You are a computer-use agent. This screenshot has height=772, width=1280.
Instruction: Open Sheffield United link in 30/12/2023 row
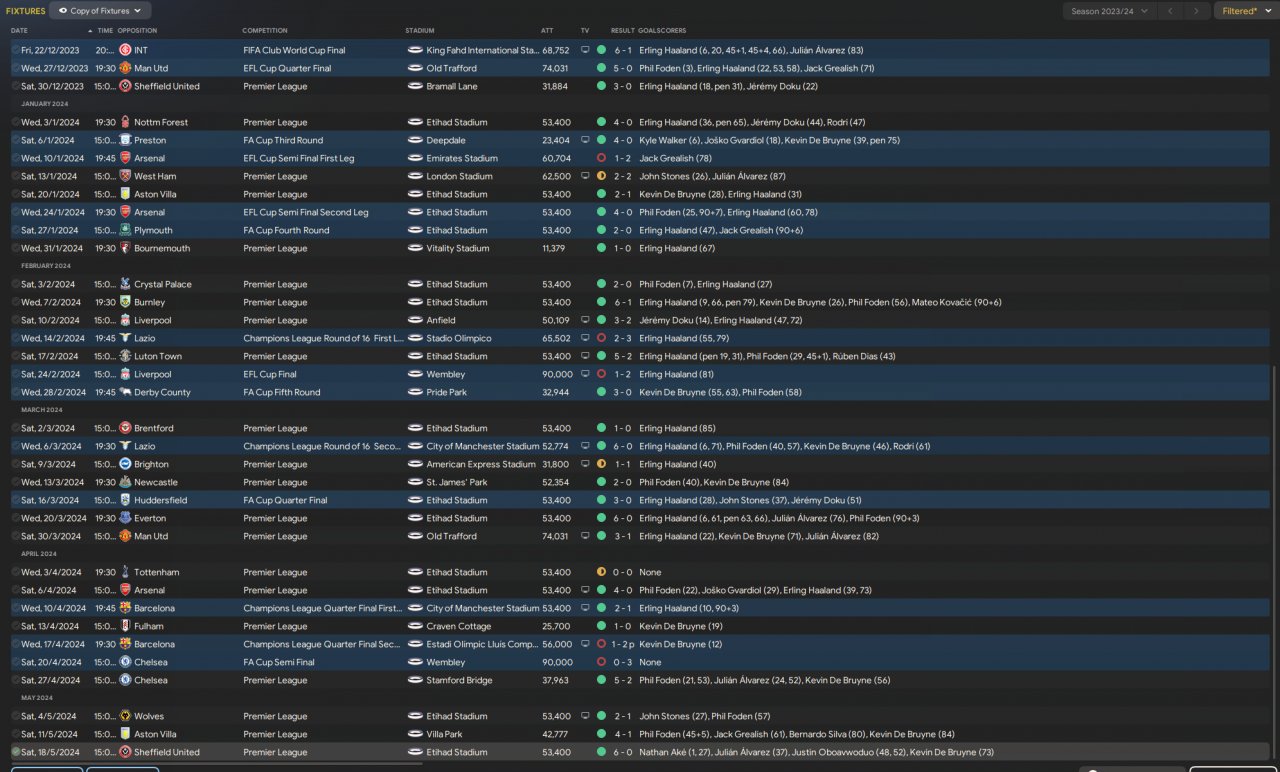tap(167, 86)
